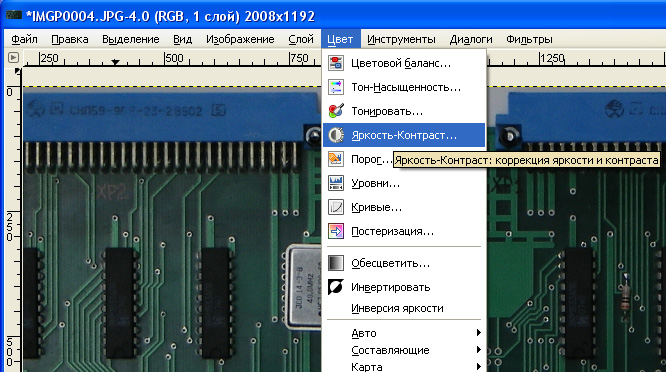666x372 pixels.
Task: Open the Фильтры menu
Action: click(x=529, y=39)
